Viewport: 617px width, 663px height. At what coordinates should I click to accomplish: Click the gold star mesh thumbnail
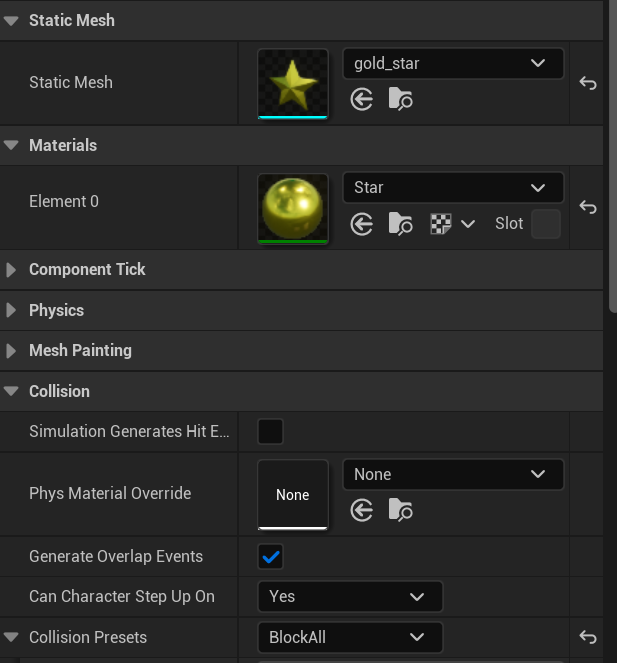point(293,84)
